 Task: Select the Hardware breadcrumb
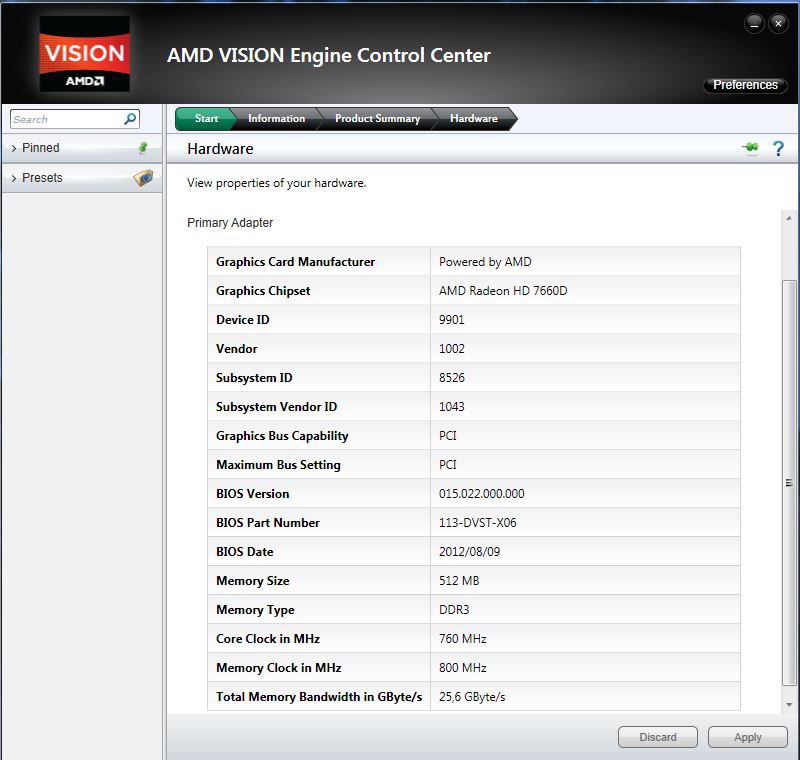tap(473, 119)
